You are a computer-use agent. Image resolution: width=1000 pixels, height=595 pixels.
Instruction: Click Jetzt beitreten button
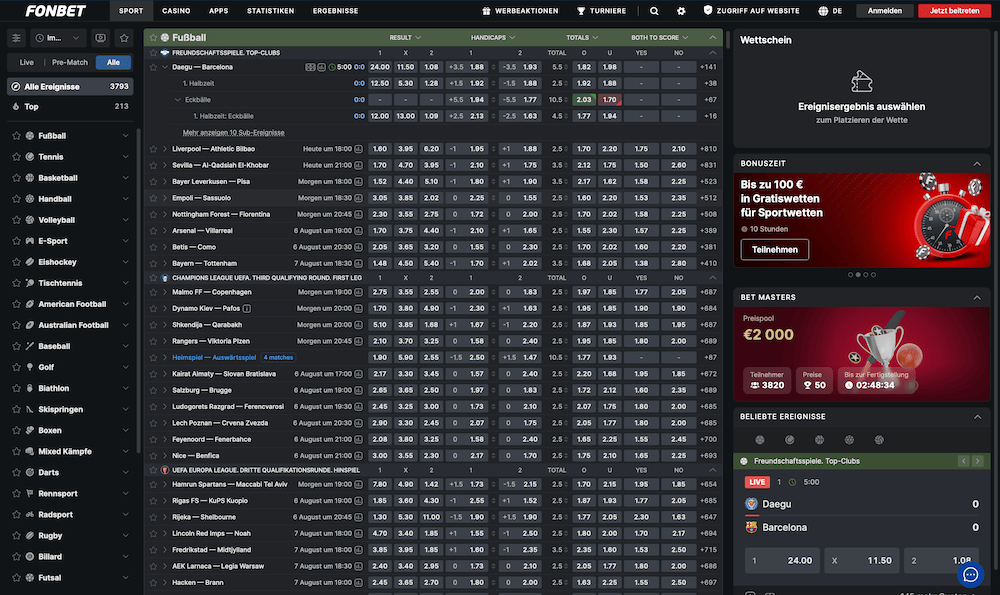954,11
